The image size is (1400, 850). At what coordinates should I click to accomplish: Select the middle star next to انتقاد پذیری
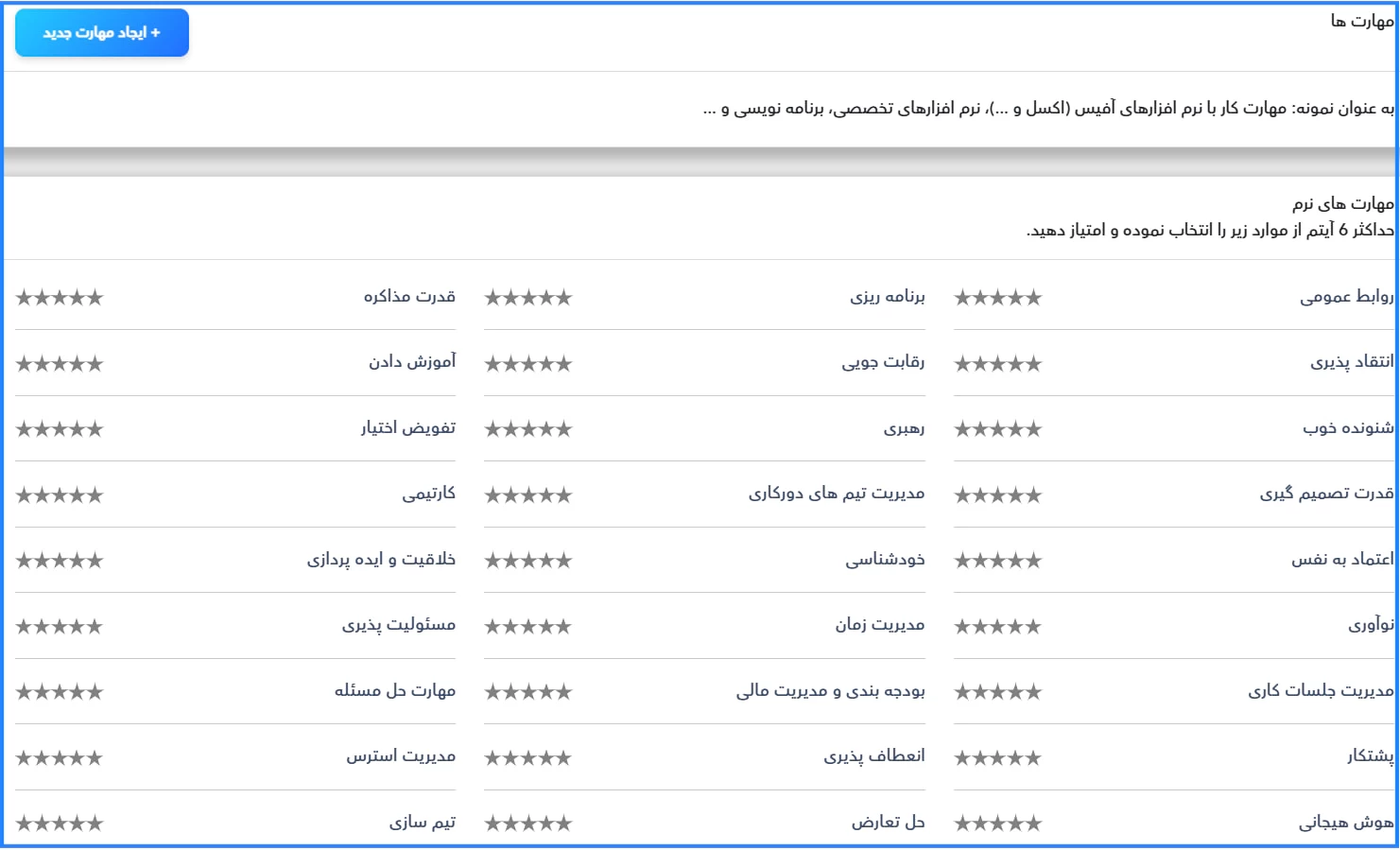(997, 364)
